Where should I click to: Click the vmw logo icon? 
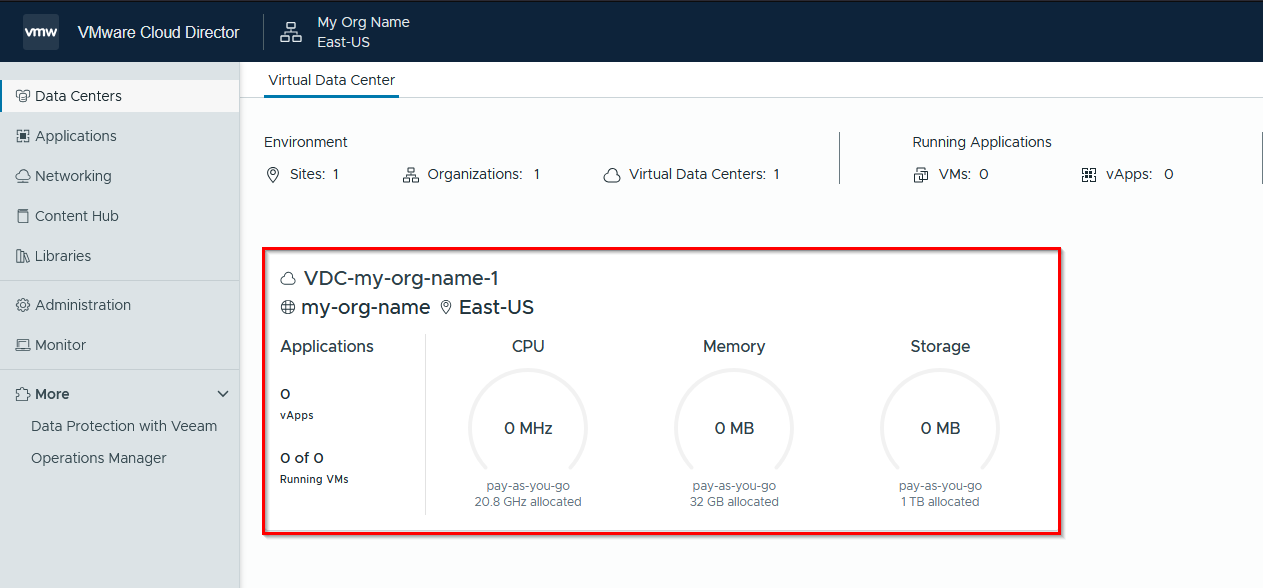[41, 32]
